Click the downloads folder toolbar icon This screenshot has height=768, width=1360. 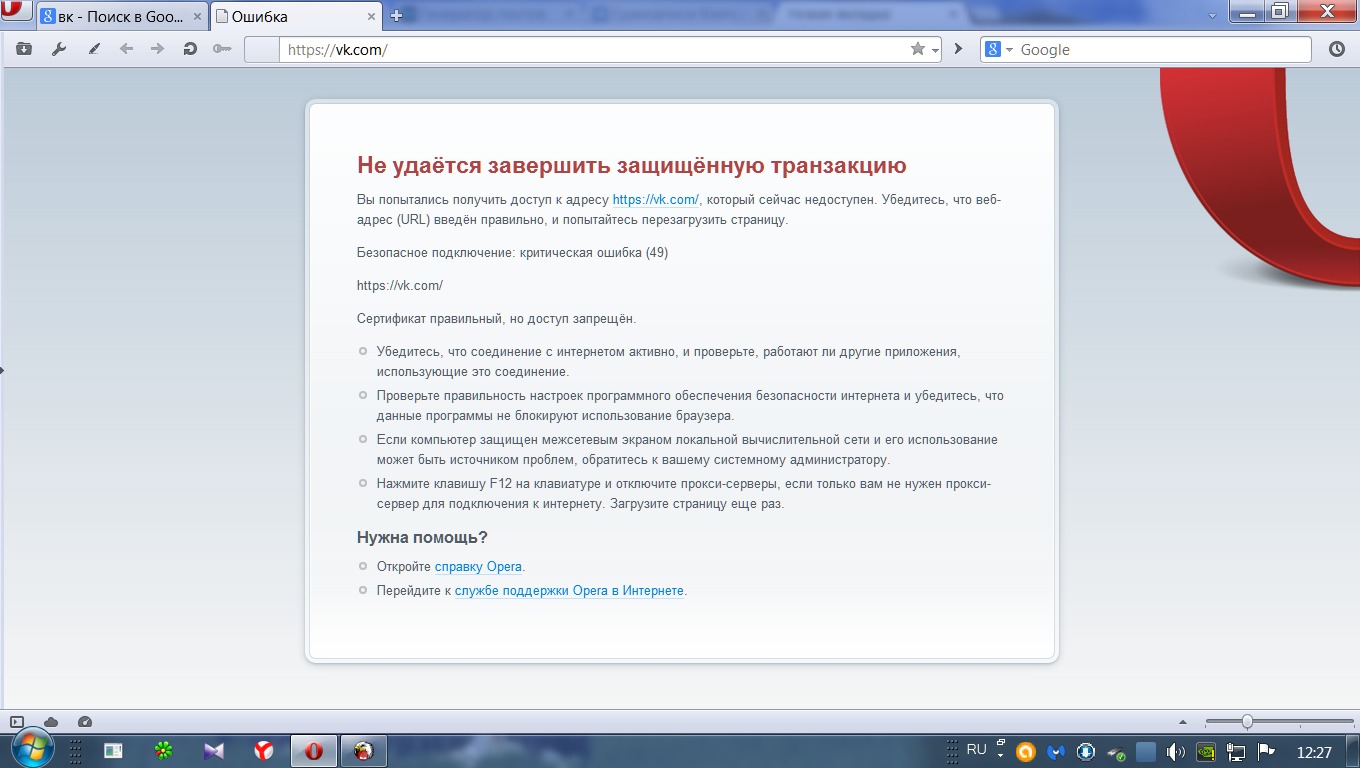(x=24, y=49)
